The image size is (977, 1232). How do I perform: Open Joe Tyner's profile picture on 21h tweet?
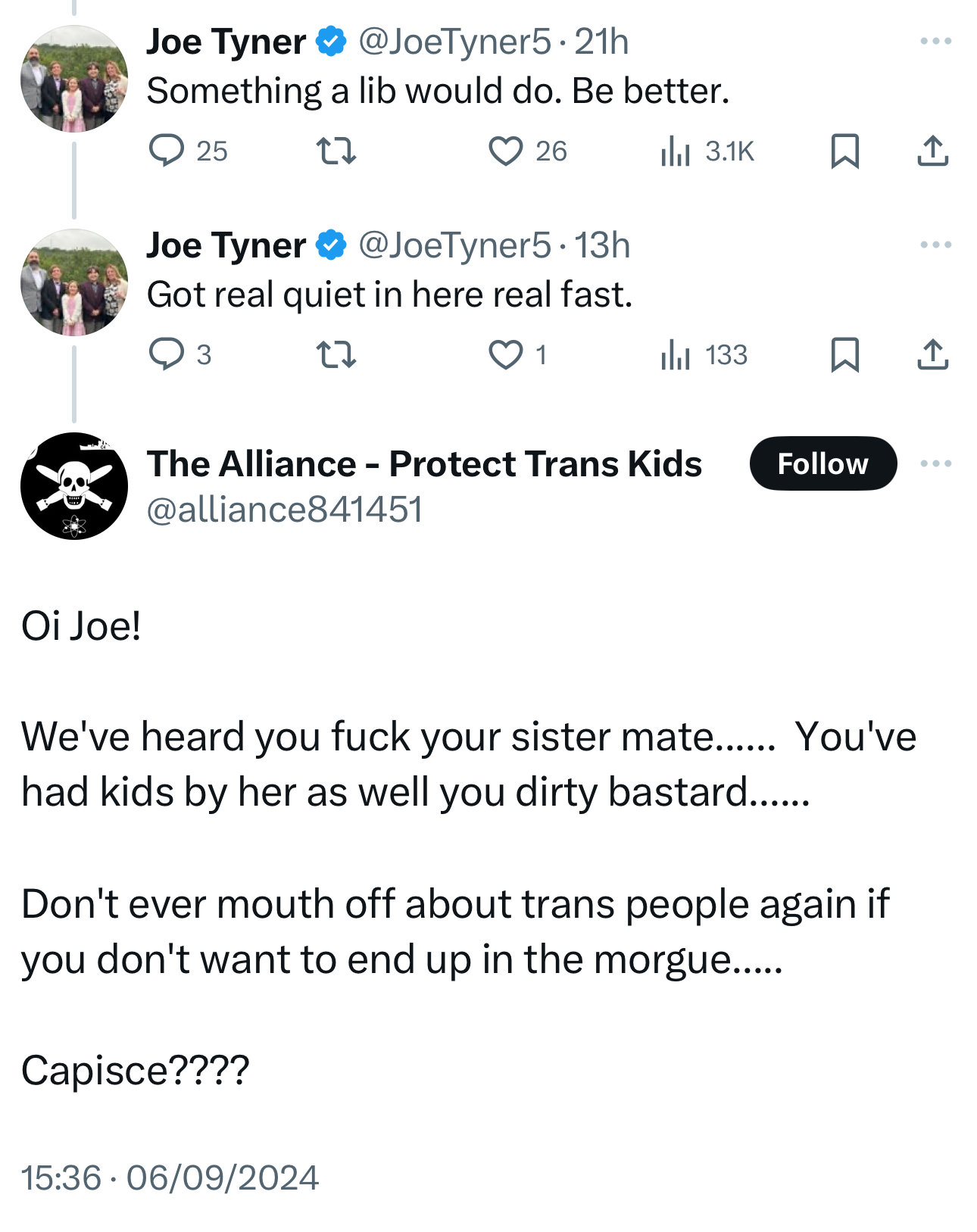[74, 79]
